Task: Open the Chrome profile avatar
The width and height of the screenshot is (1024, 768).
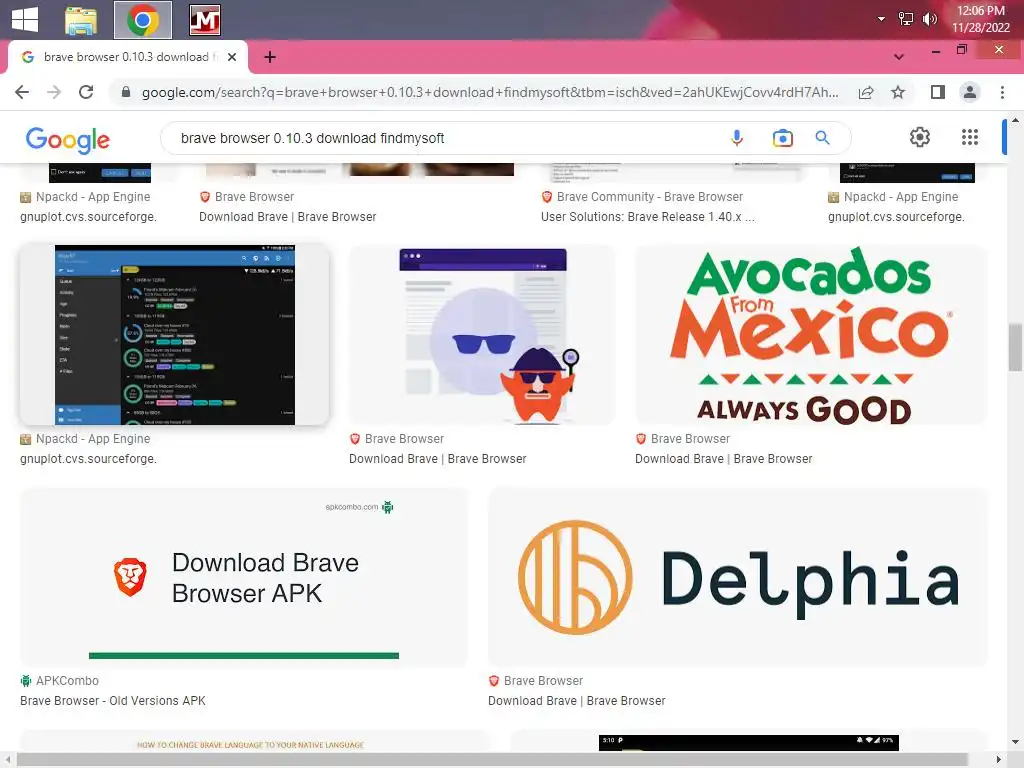Action: click(x=970, y=92)
